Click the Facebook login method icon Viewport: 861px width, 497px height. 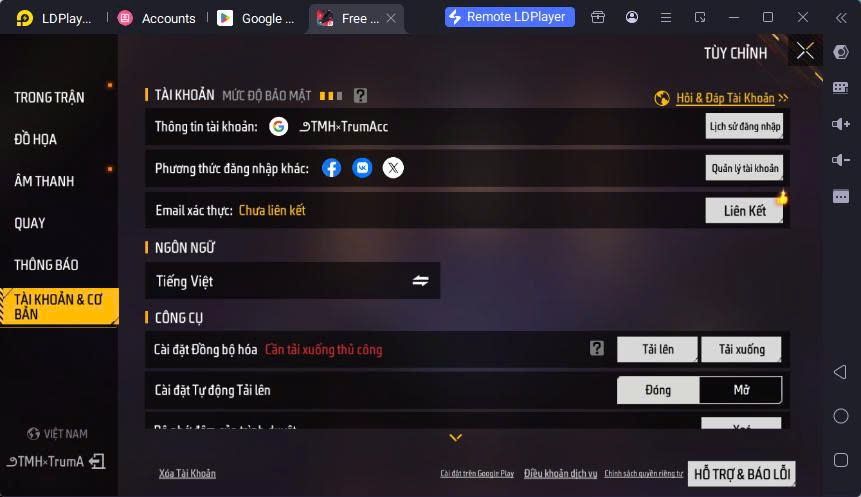[x=331, y=168]
